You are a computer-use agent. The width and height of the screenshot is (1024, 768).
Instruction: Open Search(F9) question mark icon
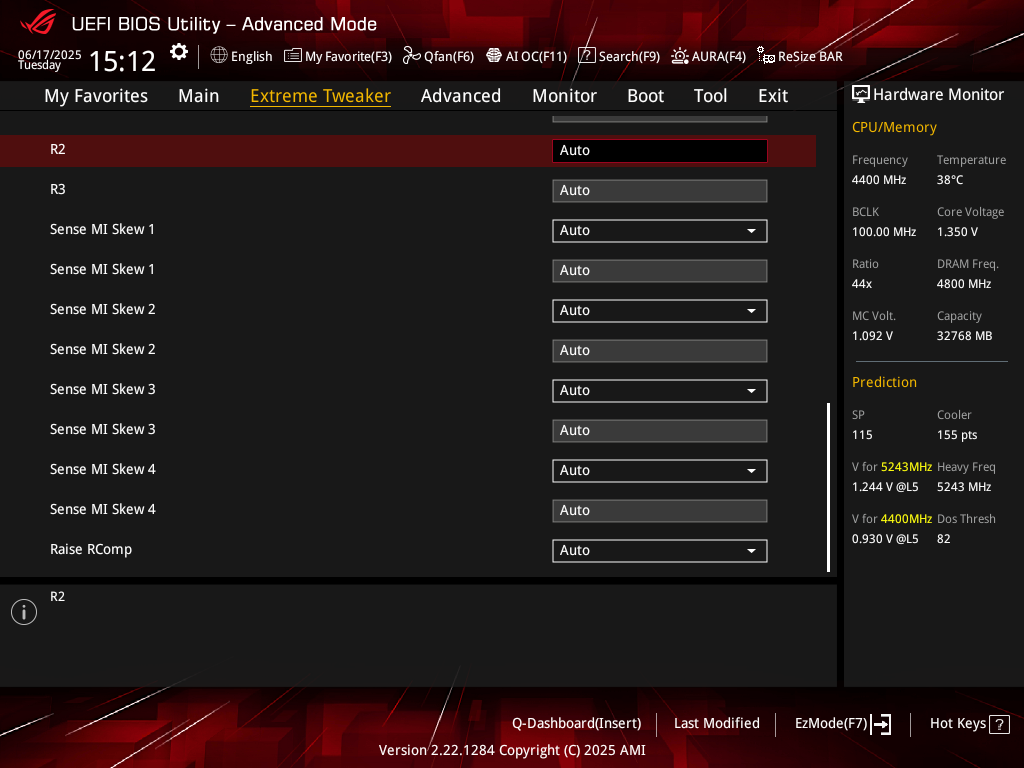tap(586, 56)
